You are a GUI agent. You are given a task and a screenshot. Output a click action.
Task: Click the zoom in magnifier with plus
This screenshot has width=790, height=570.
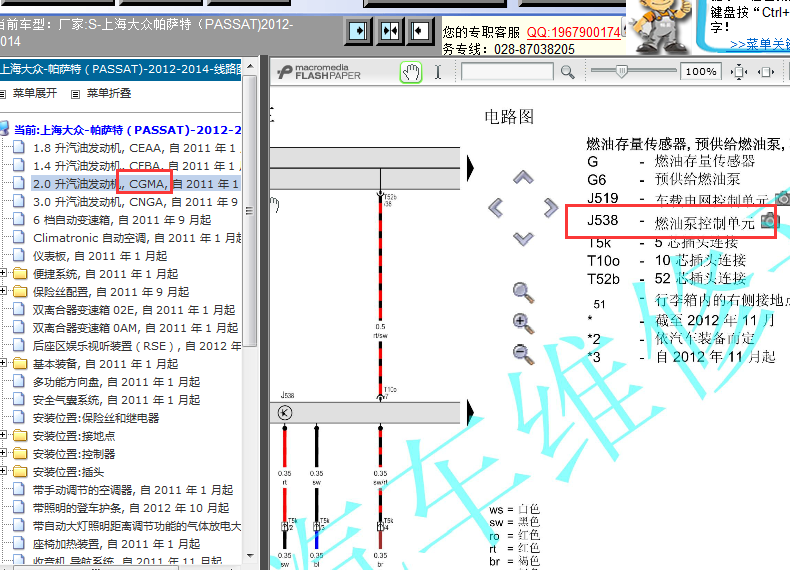point(523,324)
